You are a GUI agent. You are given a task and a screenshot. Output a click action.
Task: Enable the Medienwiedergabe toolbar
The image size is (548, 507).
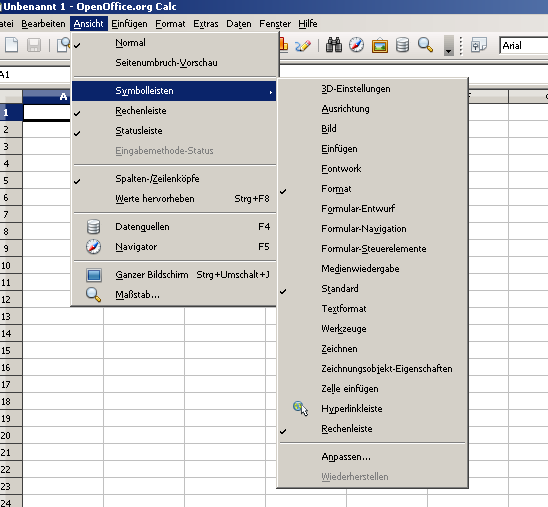[x=372, y=268]
